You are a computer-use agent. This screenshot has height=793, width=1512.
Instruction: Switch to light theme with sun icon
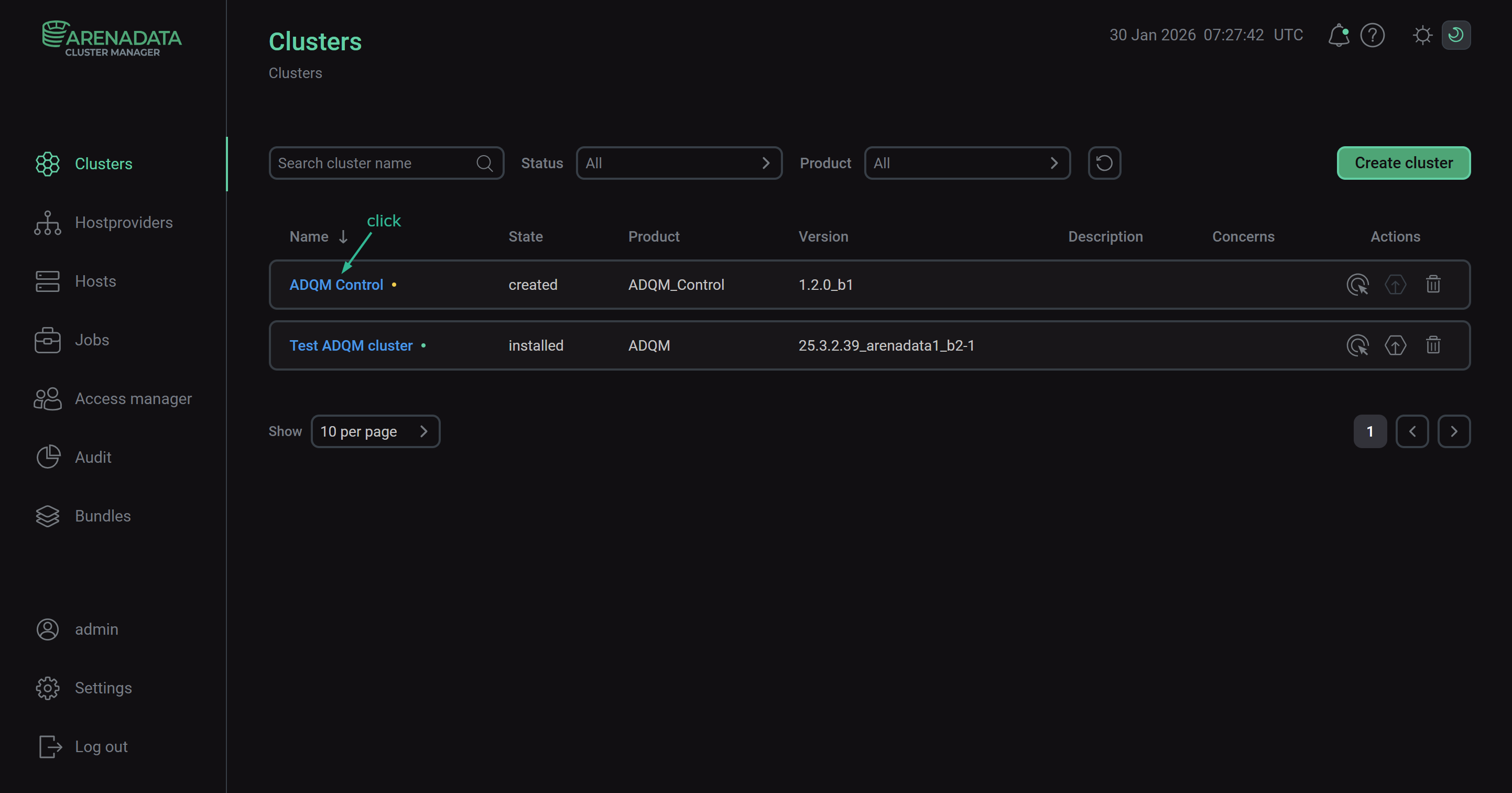click(1422, 35)
